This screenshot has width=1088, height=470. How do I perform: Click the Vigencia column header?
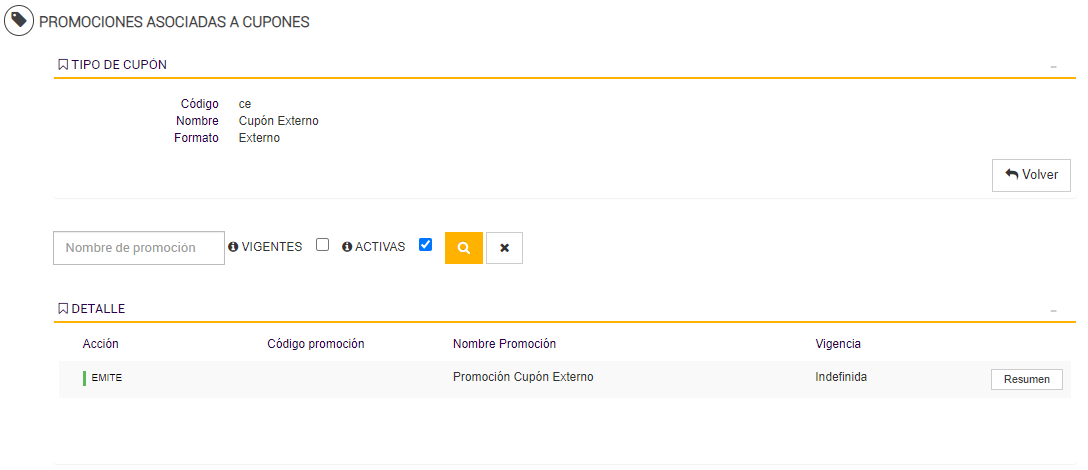(x=838, y=344)
